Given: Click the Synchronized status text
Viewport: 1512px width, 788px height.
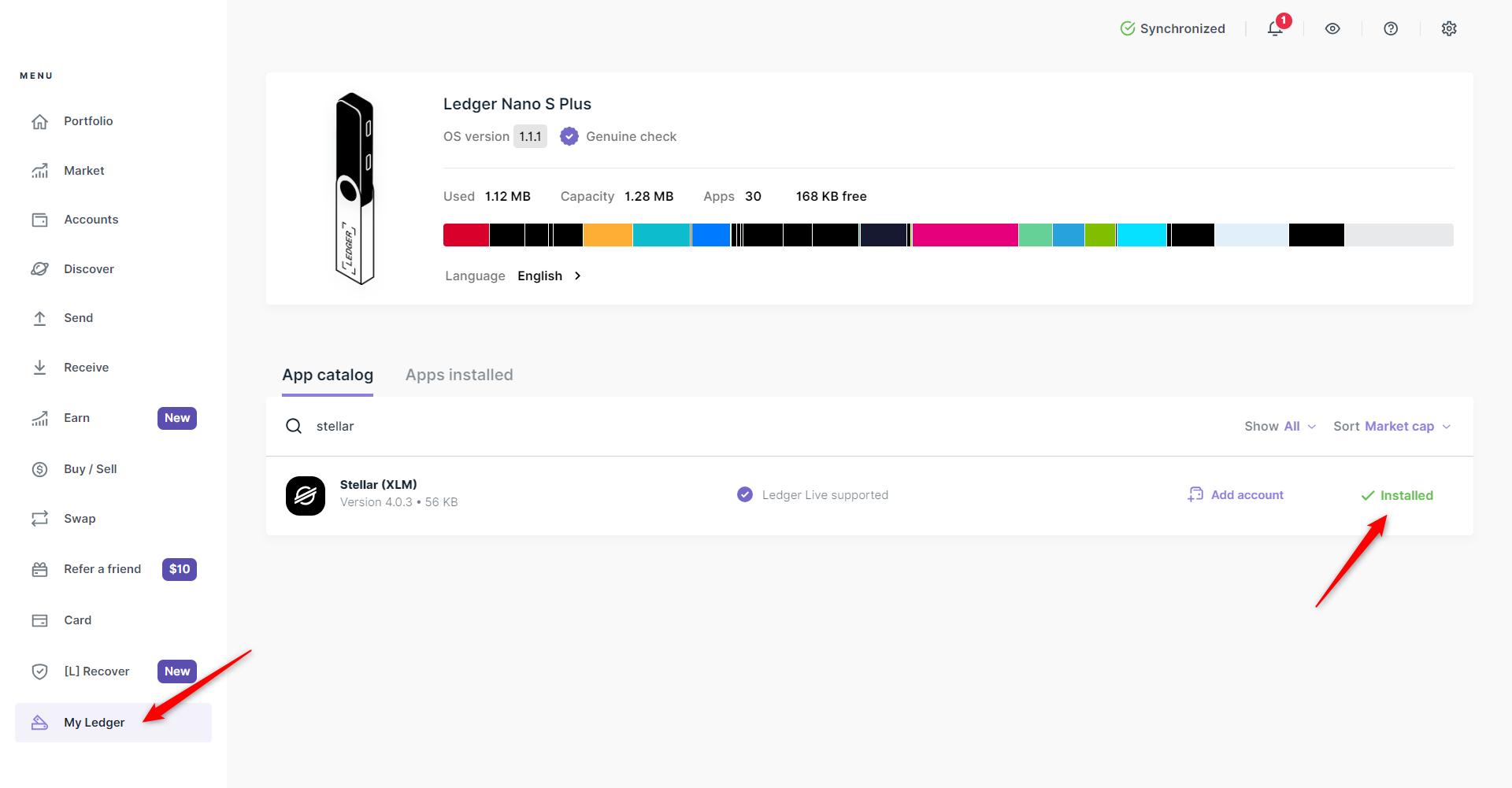Looking at the screenshot, I should click(x=1183, y=28).
